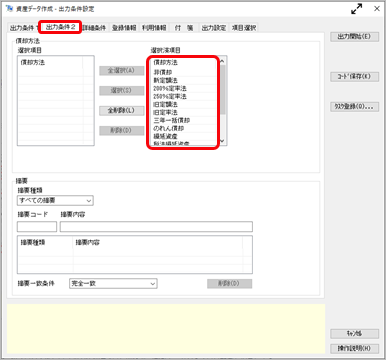Click 削除(D) button in 摘要 section
The width and height of the screenshot is (386, 360).
point(229,283)
